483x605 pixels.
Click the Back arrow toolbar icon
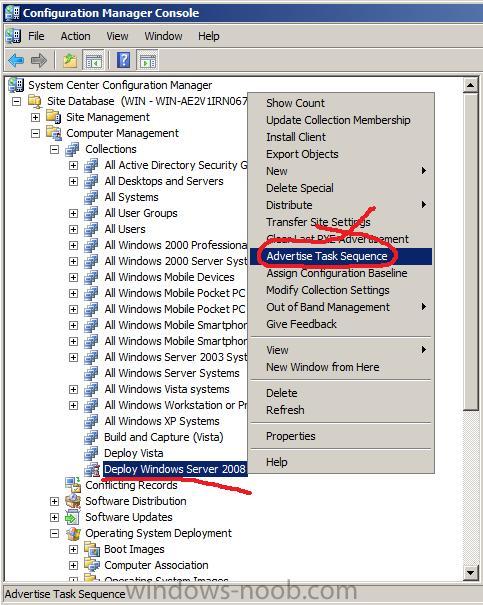tap(16, 60)
